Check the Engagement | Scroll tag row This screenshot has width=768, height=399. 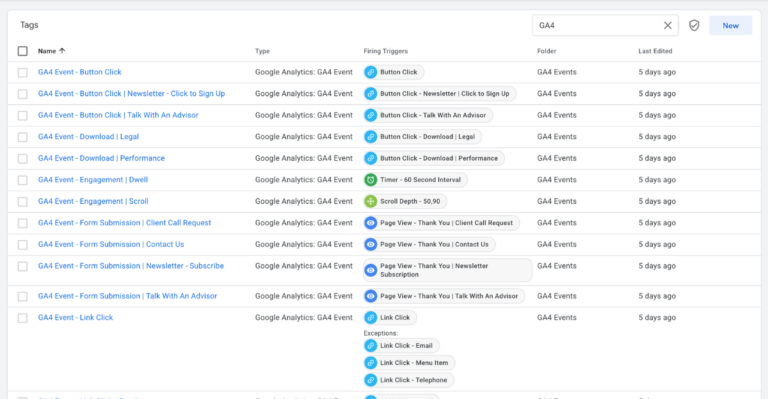pyautogui.click(x=23, y=202)
